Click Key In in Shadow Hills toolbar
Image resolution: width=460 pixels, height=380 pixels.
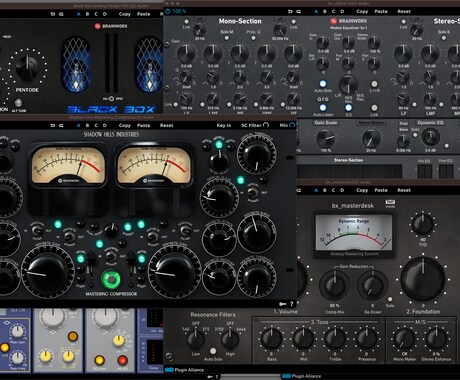pyautogui.click(x=224, y=125)
